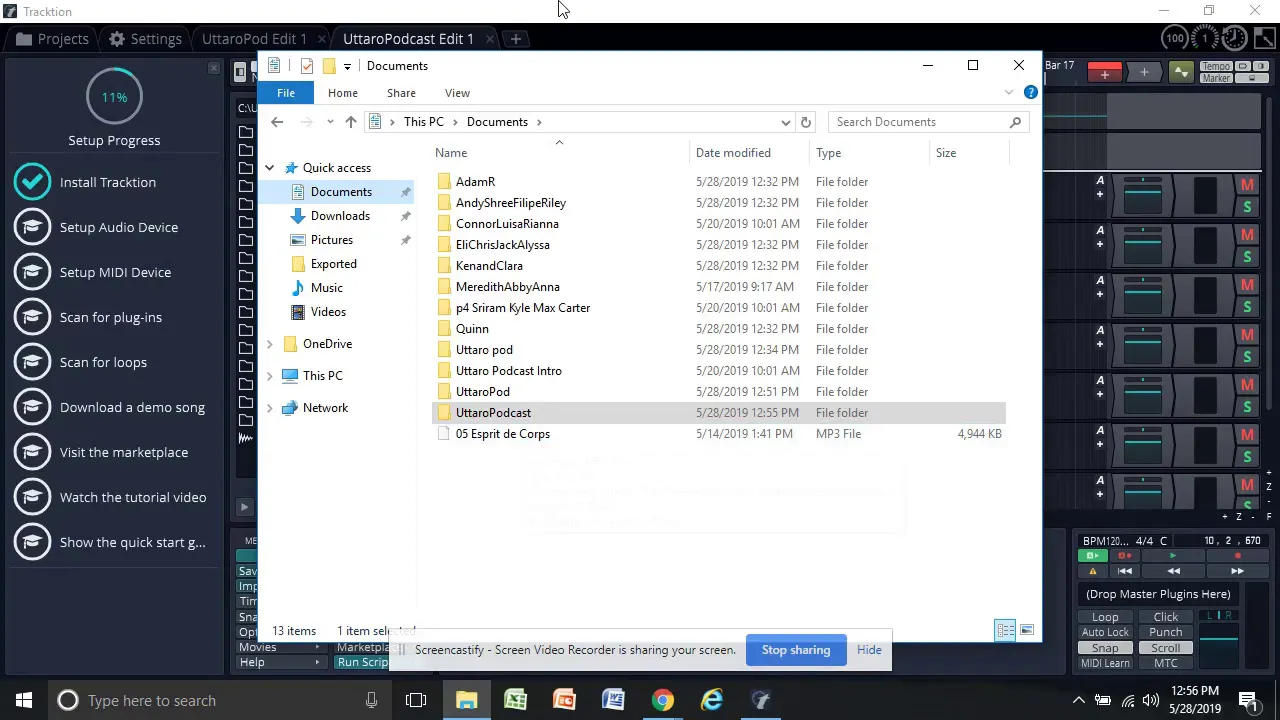Open Chrome from the taskbar
1280x720 pixels.
[x=663, y=700]
